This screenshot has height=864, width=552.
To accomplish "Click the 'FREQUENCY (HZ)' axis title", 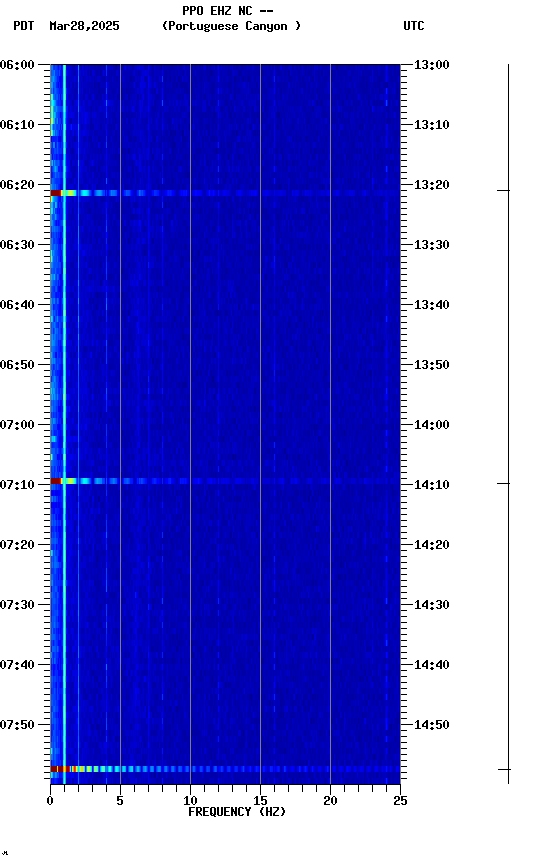I will 237,812.
